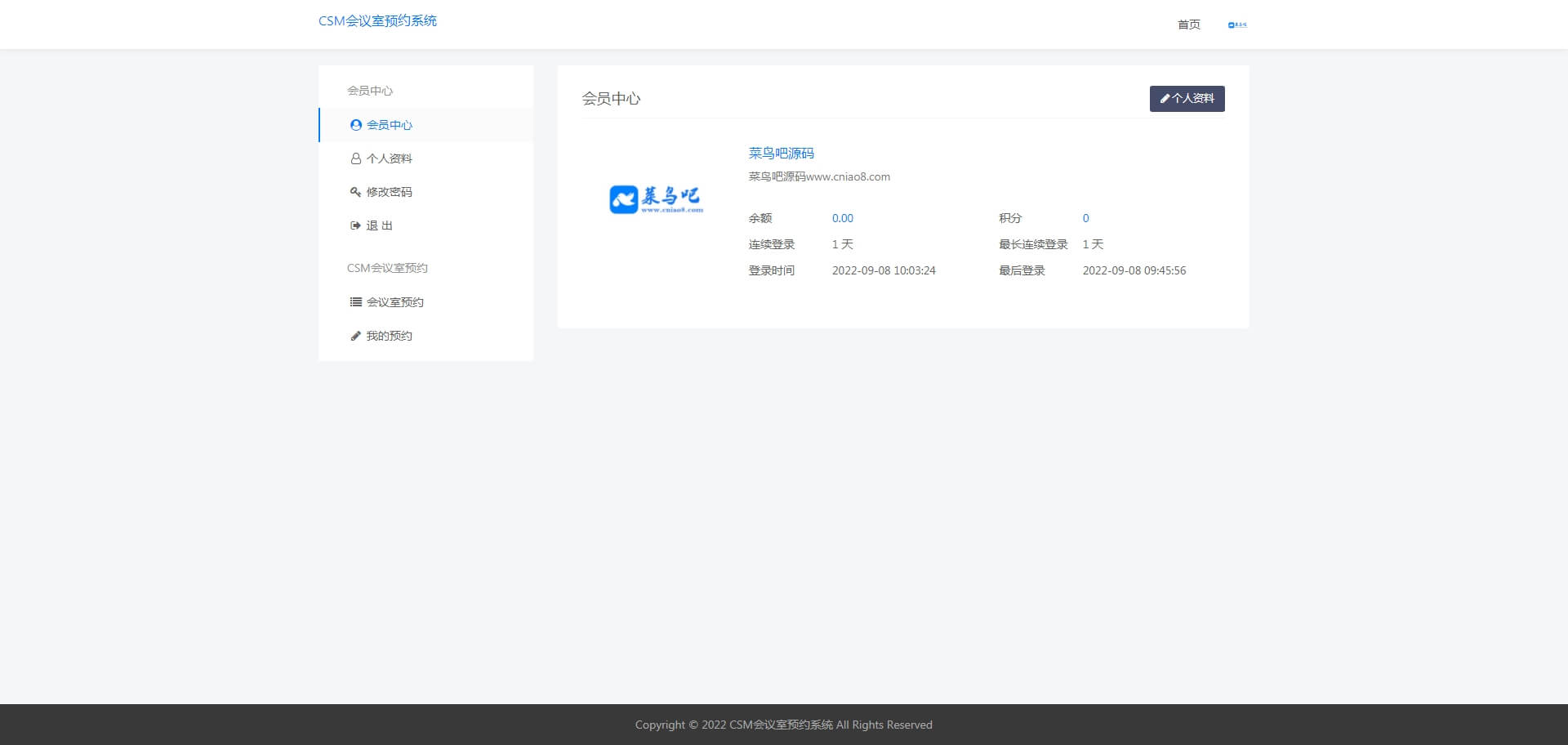Click the lock icon next to 个人资料 in sidebar
Viewport: 1568px width, 745px height.
(354, 158)
